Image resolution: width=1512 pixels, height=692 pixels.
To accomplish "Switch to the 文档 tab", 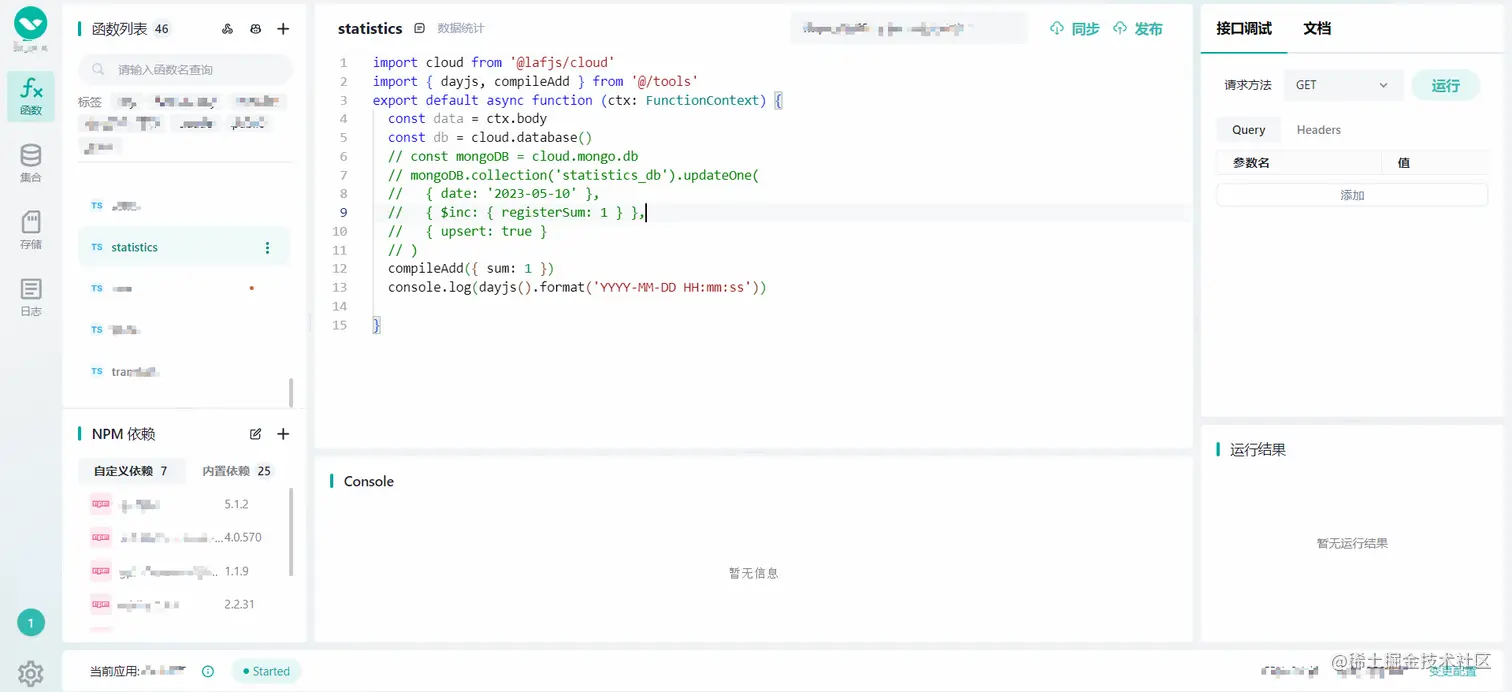I will [1317, 28].
